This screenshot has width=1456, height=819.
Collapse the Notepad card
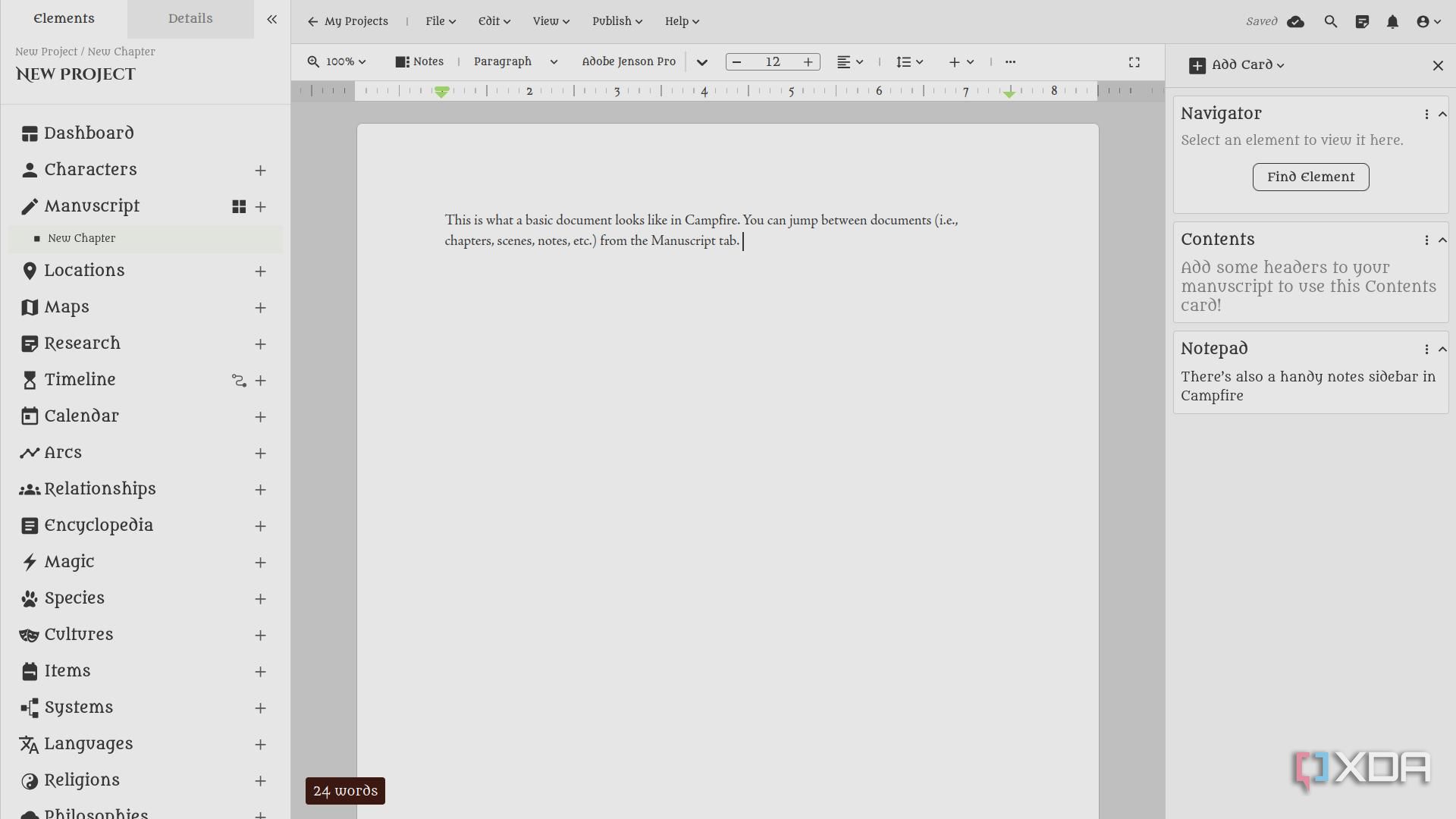1442,349
